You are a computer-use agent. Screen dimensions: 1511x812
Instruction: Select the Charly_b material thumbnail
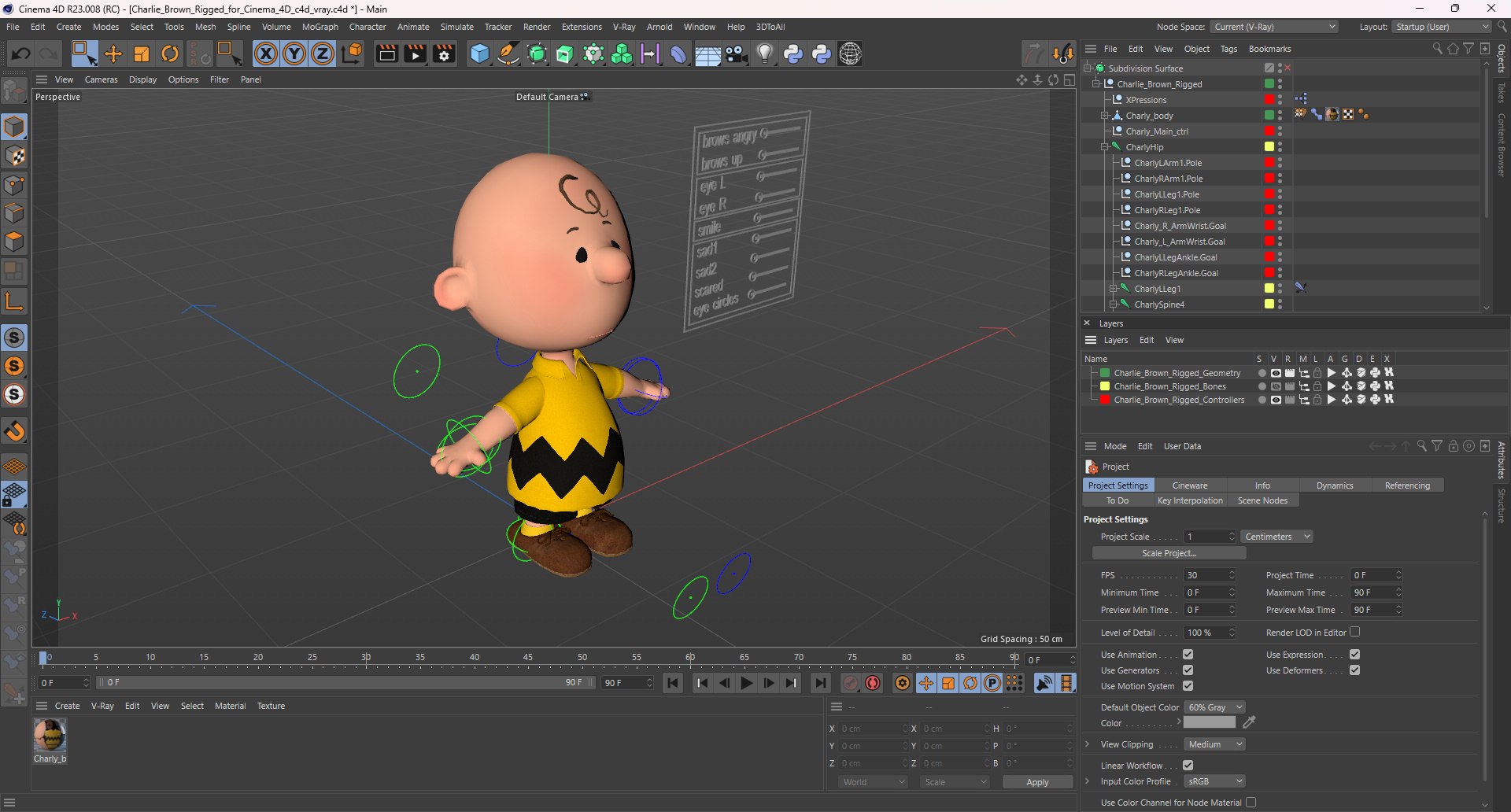(50, 736)
